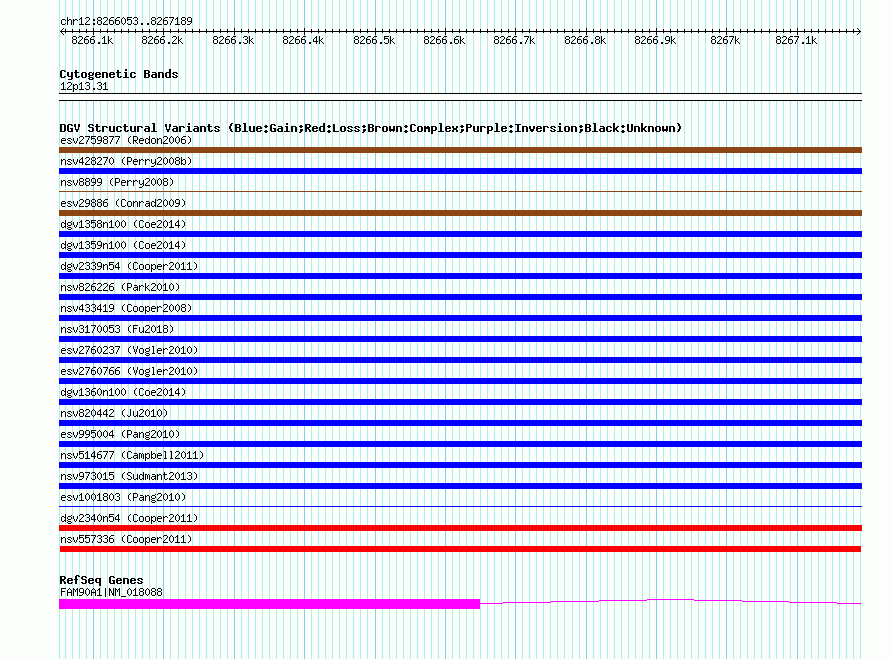Click the 8267k ruler tick label
The height and width of the screenshot is (659, 890).
[725, 40]
